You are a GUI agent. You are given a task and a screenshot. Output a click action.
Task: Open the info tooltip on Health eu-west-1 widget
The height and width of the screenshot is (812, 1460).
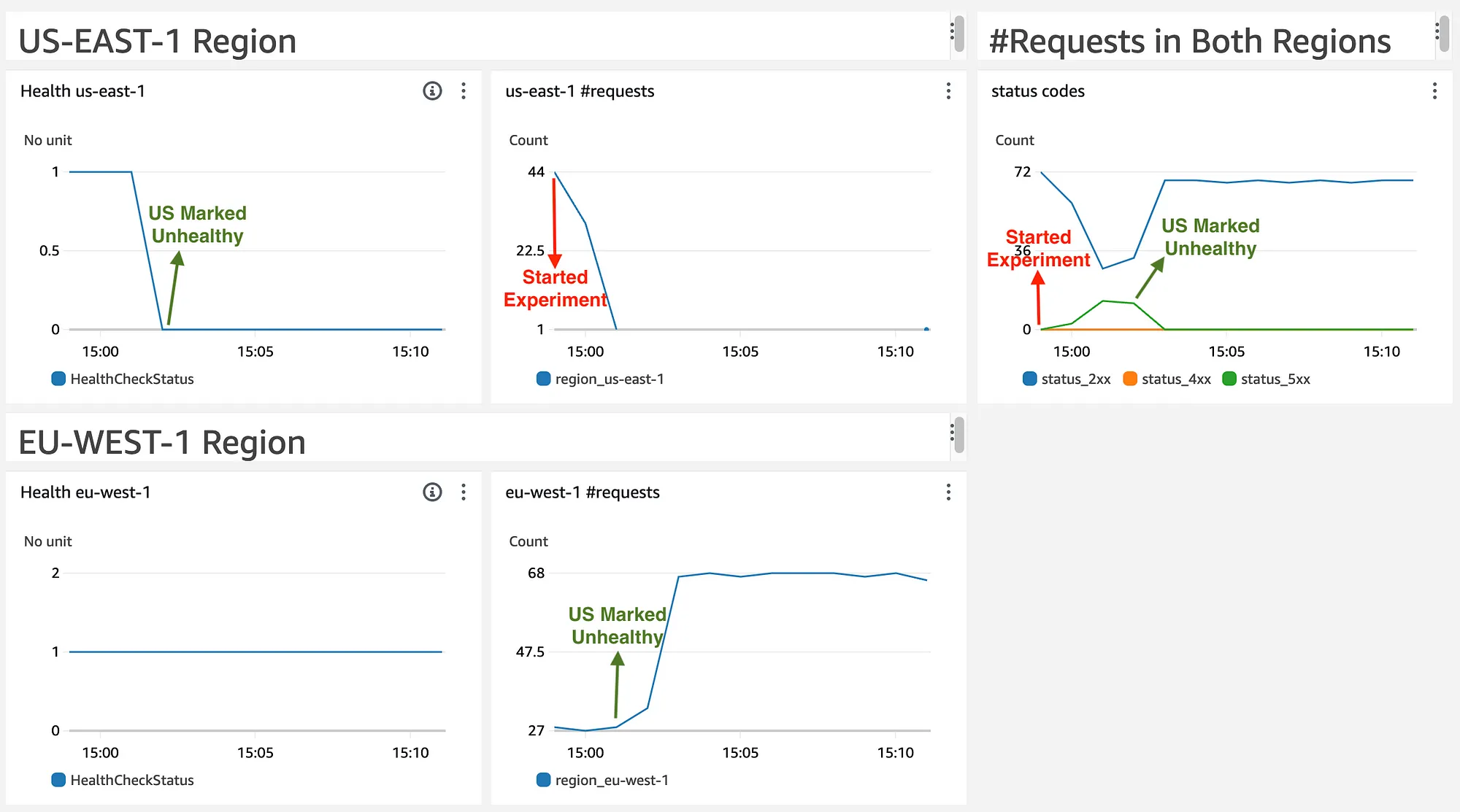click(432, 492)
